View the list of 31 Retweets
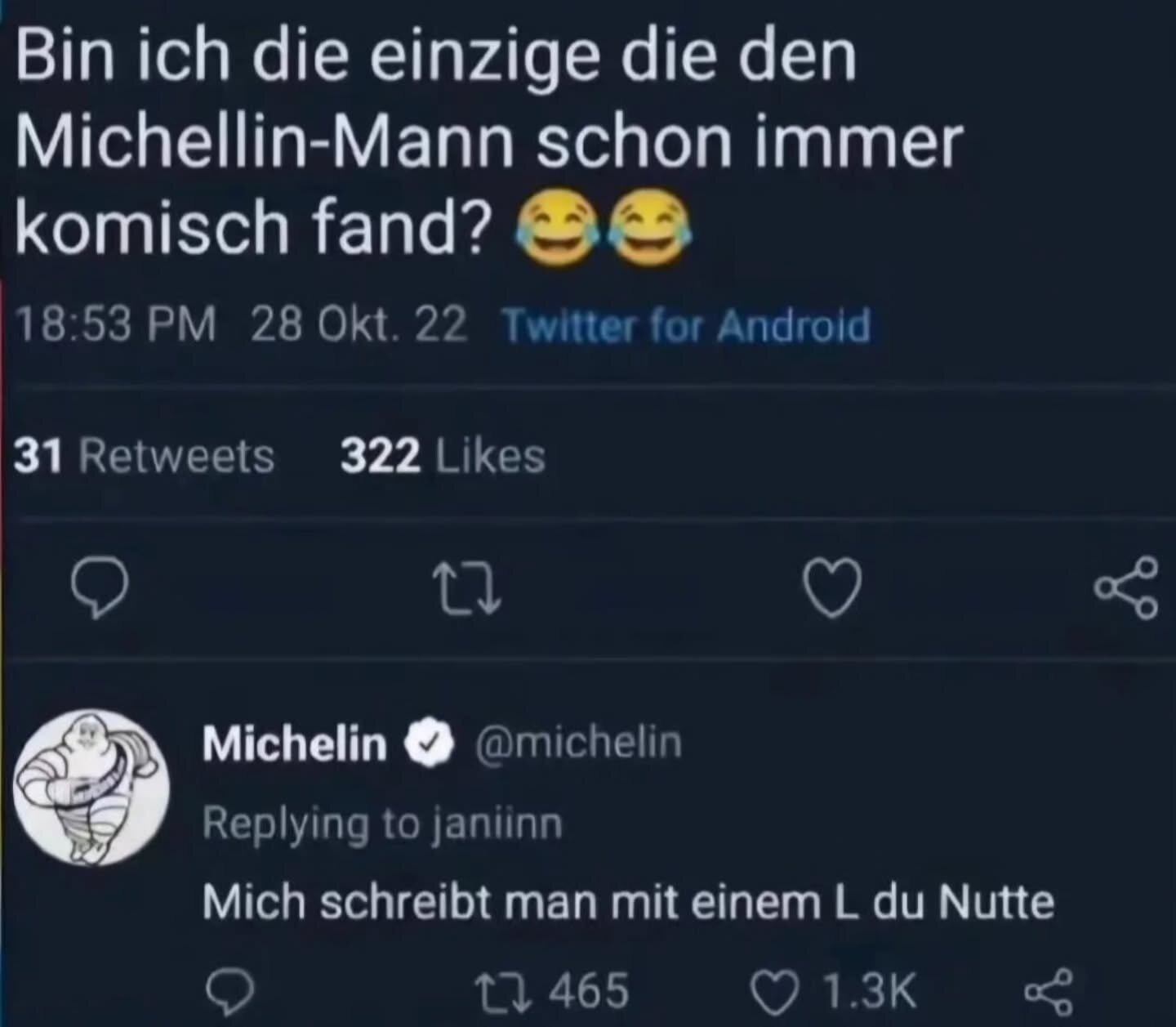1176x1027 pixels. coord(145,456)
